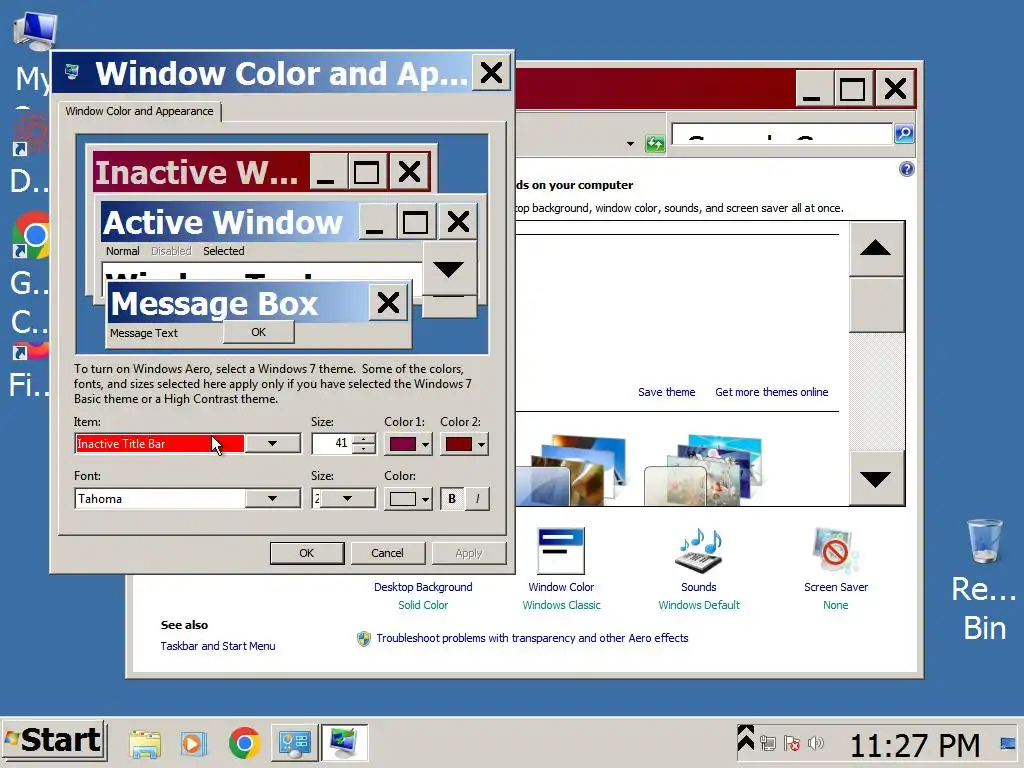Click the Action Center flag tray icon
Viewport: 1024px width, 768px height.
[792, 743]
